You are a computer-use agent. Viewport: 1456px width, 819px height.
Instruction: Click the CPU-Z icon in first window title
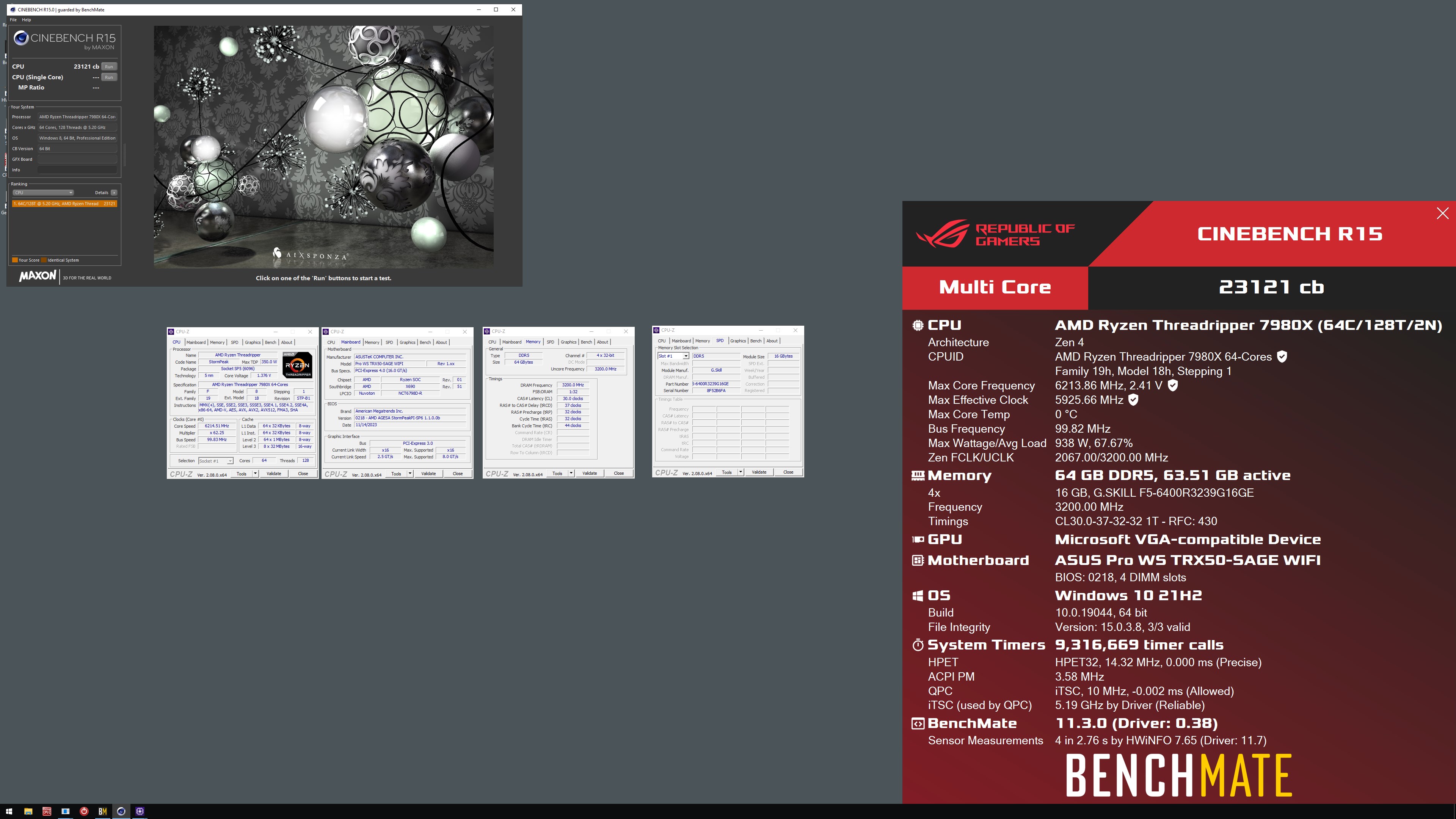(x=171, y=332)
